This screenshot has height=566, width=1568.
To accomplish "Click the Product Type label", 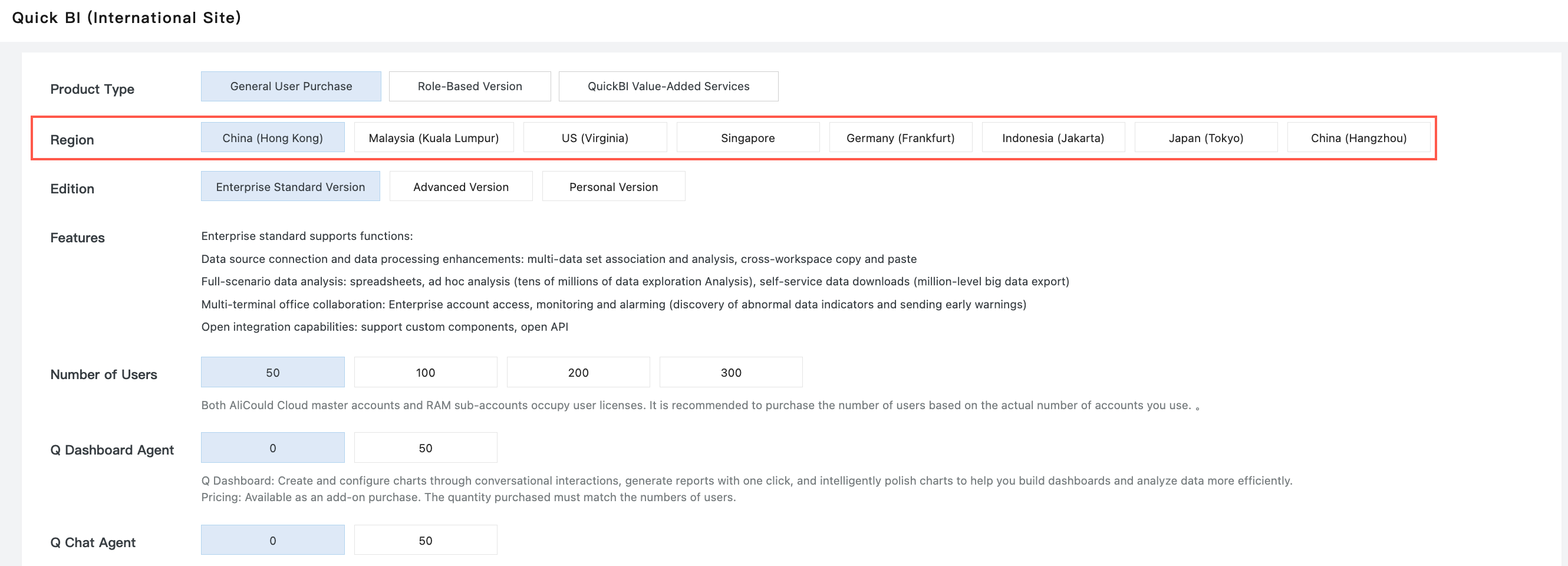I will point(93,89).
